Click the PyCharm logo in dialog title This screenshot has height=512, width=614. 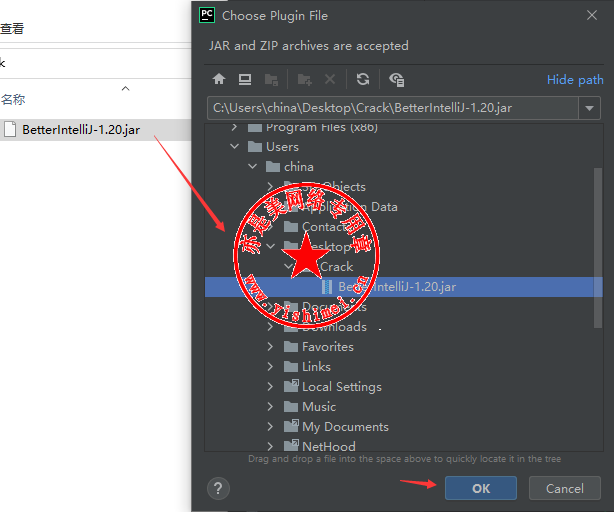207,15
